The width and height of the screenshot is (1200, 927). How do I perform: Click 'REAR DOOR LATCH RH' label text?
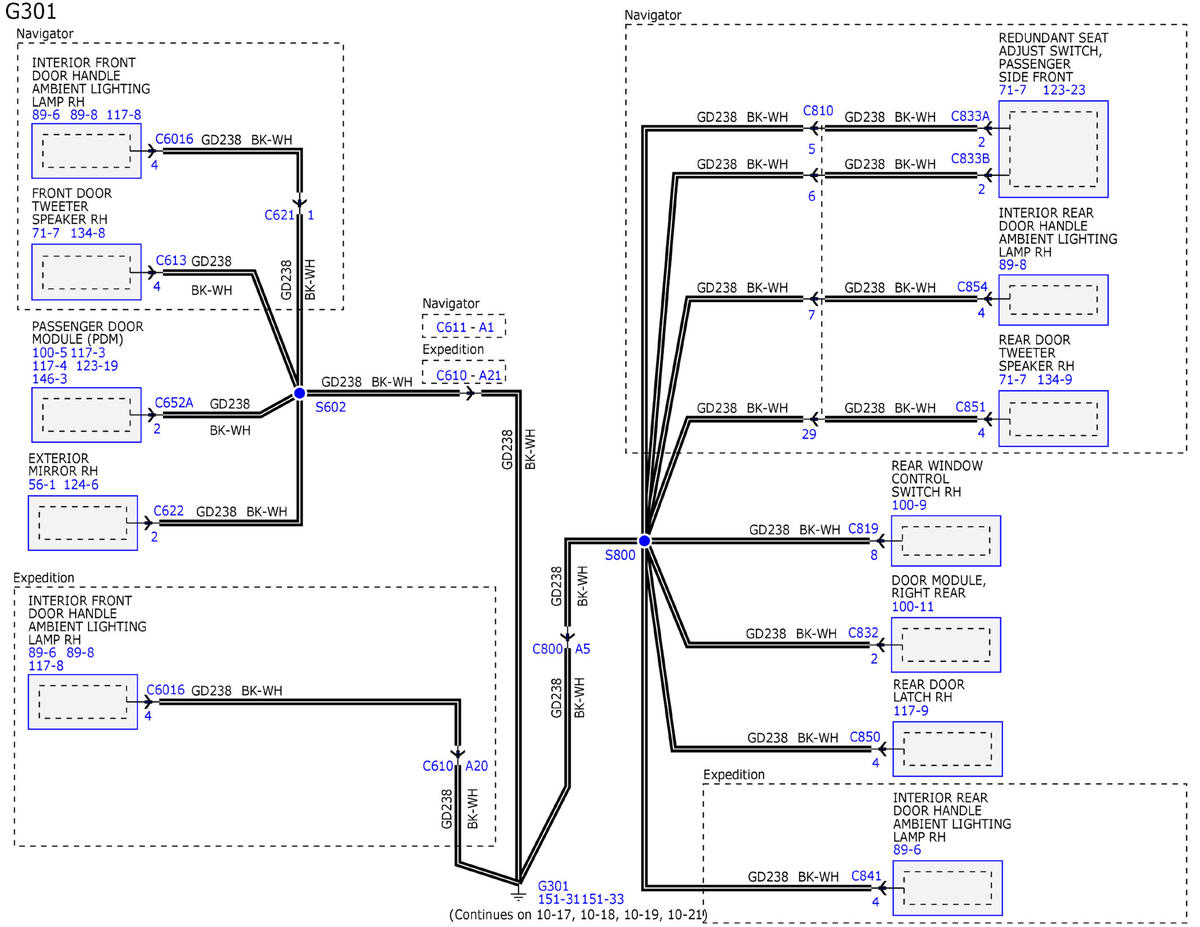(929, 691)
